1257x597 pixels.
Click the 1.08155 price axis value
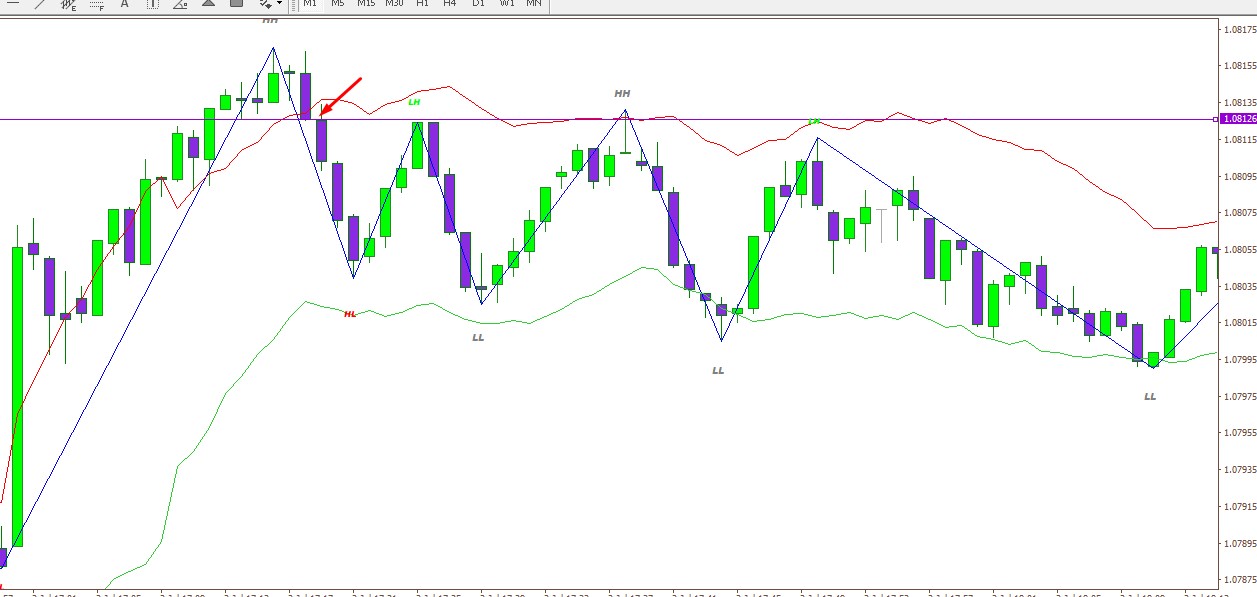pos(1240,66)
